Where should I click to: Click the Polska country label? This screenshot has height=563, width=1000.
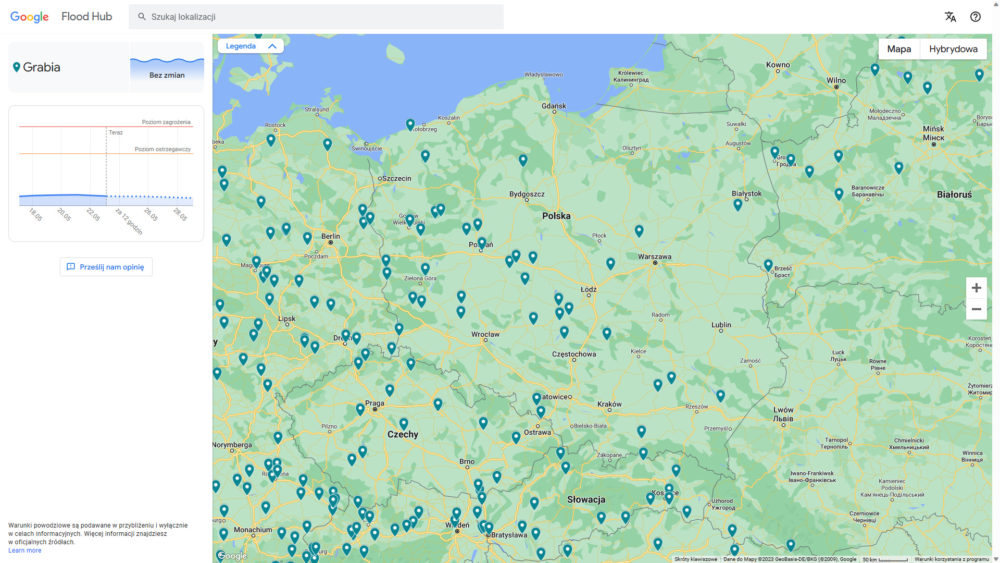coord(556,216)
